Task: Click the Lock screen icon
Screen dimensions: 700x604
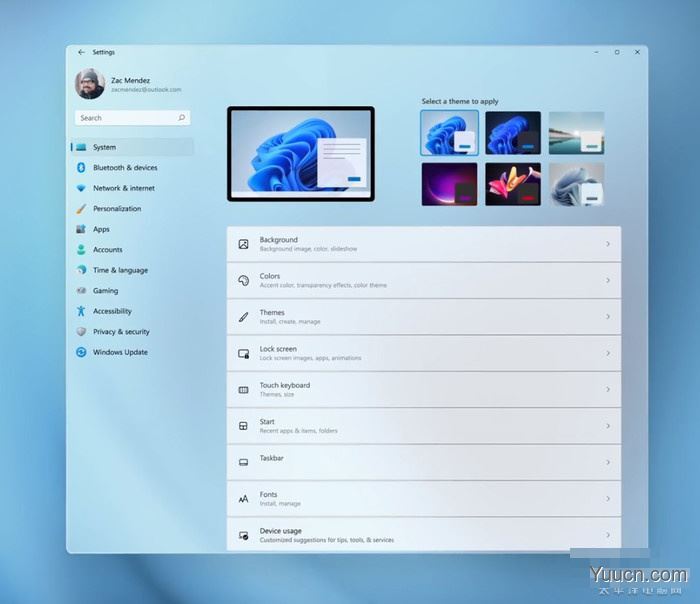Action: point(243,354)
